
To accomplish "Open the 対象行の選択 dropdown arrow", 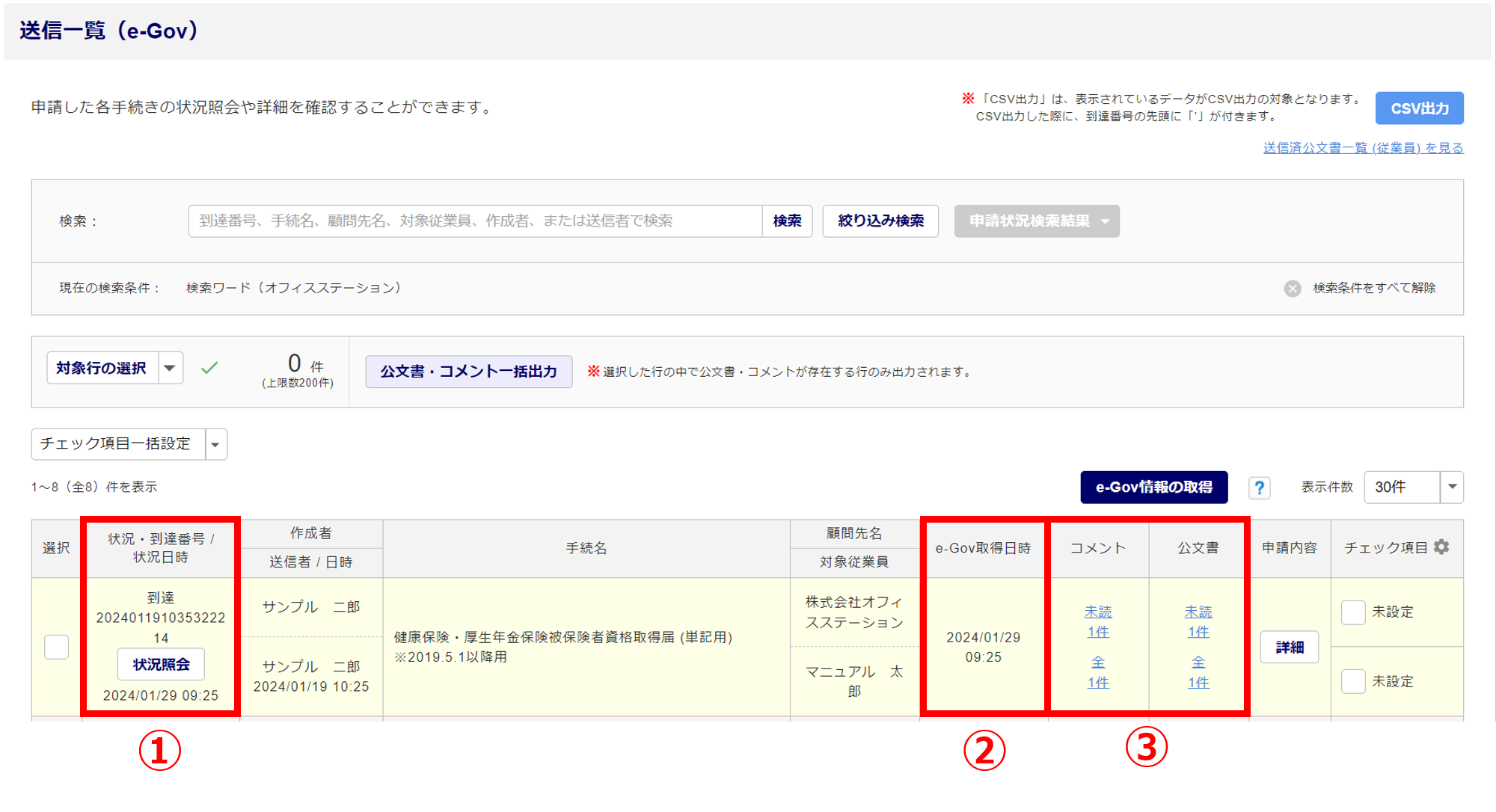I will (170, 368).
